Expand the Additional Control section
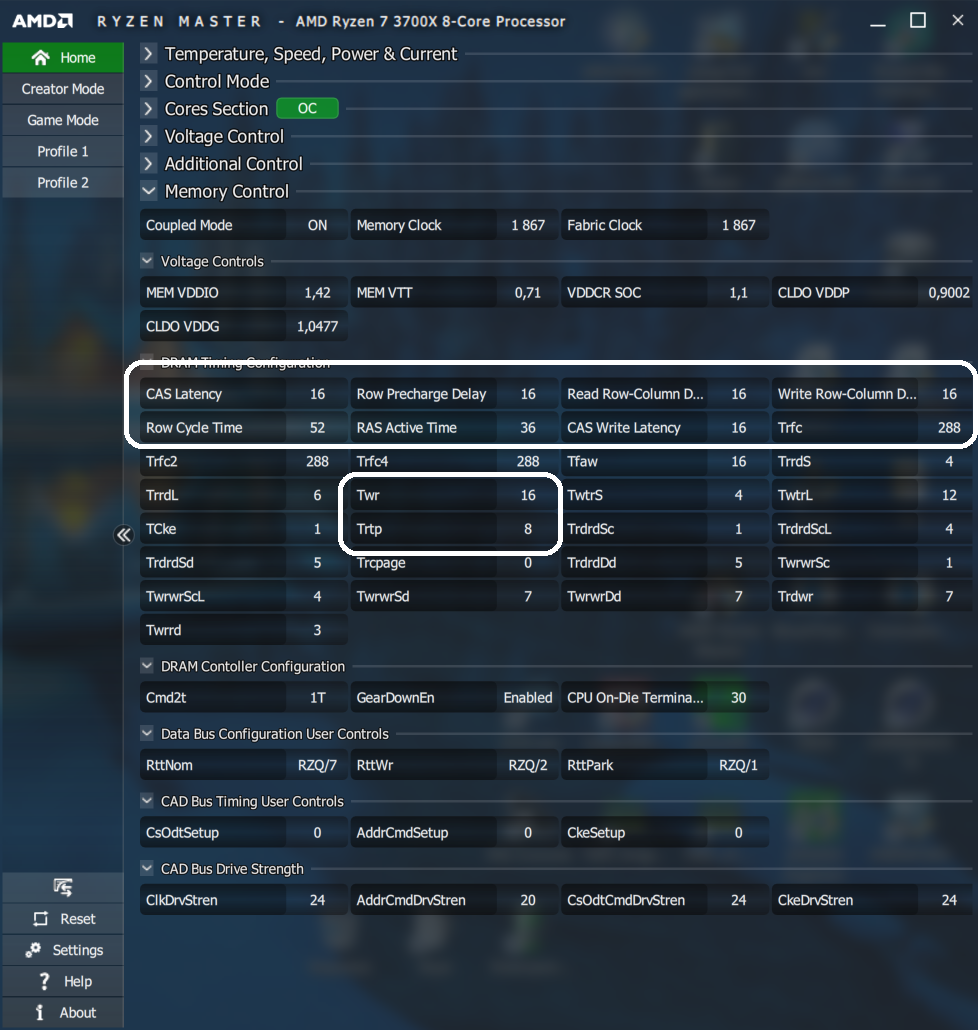This screenshot has width=978, height=1030. (x=148, y=164)
